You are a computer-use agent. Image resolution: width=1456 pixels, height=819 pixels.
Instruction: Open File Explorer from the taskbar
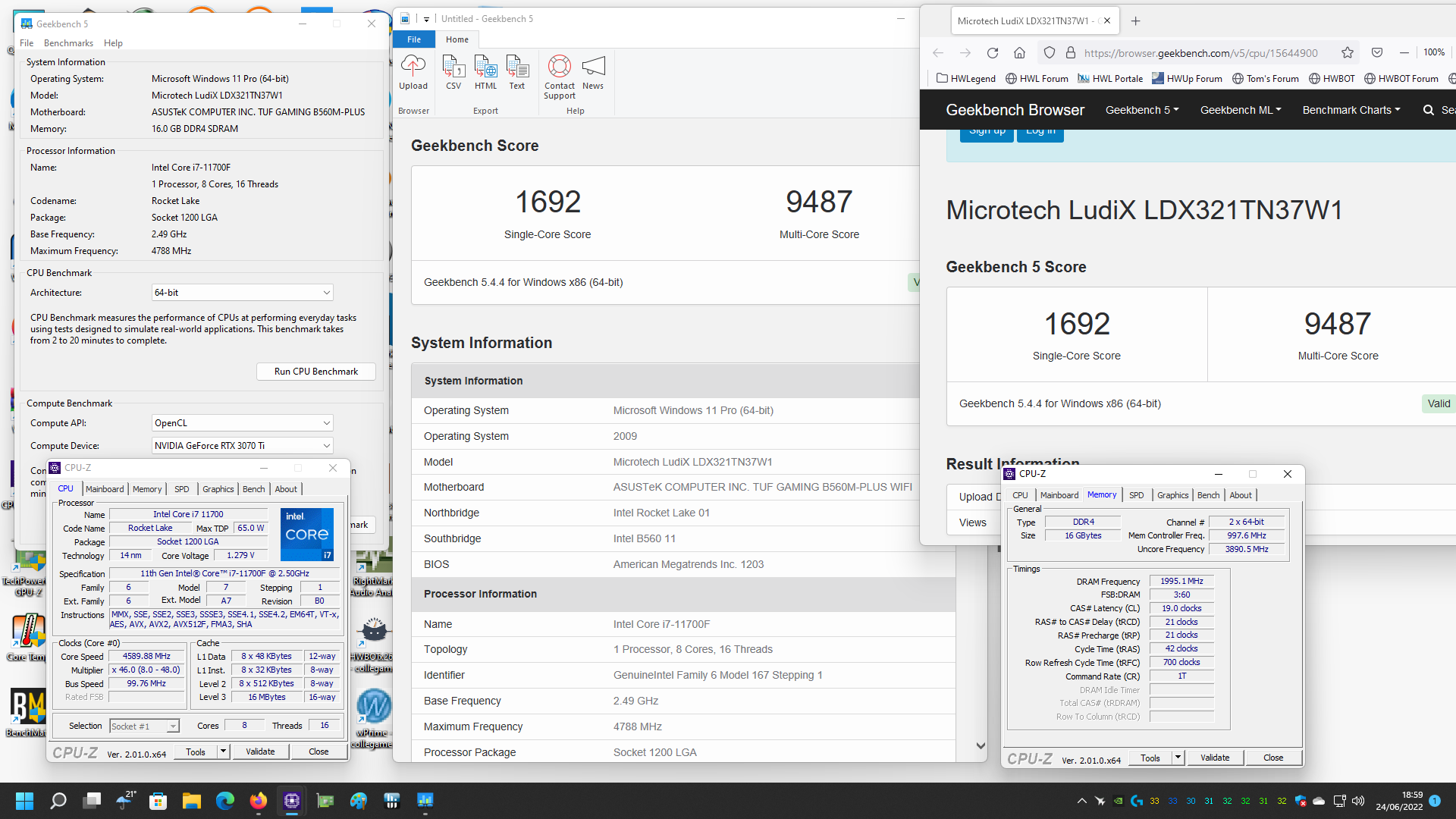pos(191,801)
